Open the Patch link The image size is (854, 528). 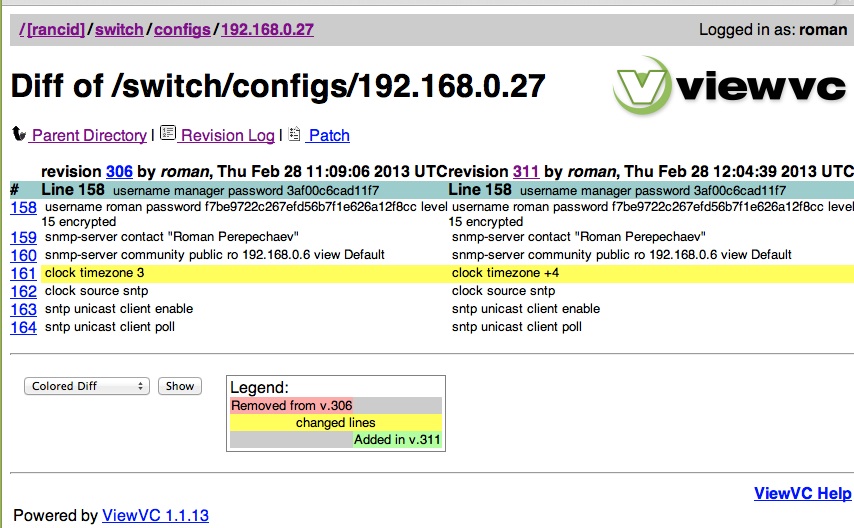(329, 135)
